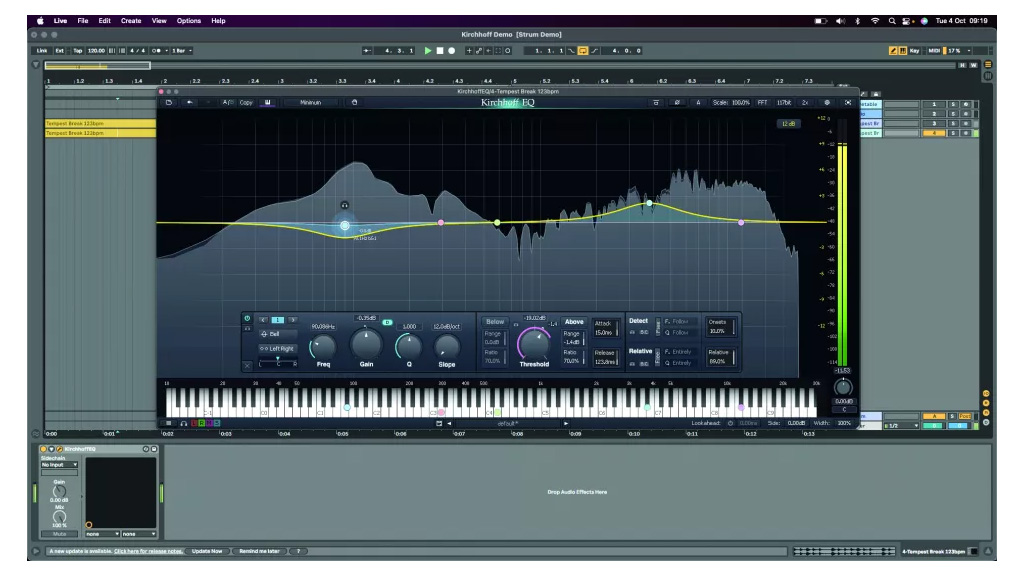Toggle the Ext sync button
The image size is (1024, 576).
click(x=59, y=50)
